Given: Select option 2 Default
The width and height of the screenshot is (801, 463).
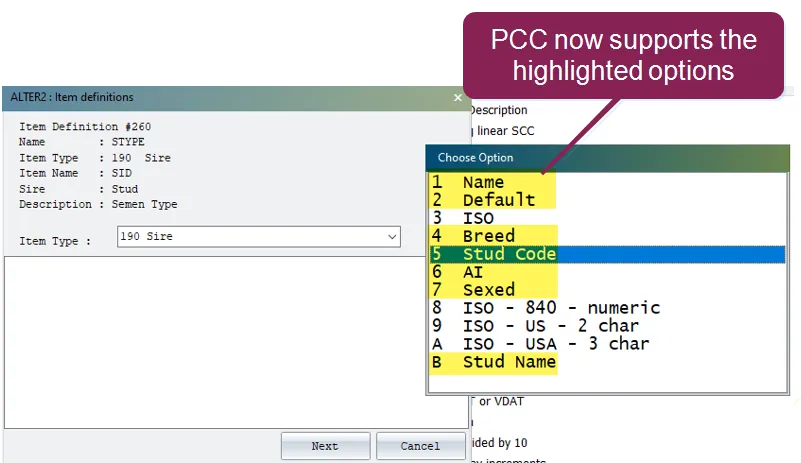Looking at the screenshot, I should [x=607, y=200].
